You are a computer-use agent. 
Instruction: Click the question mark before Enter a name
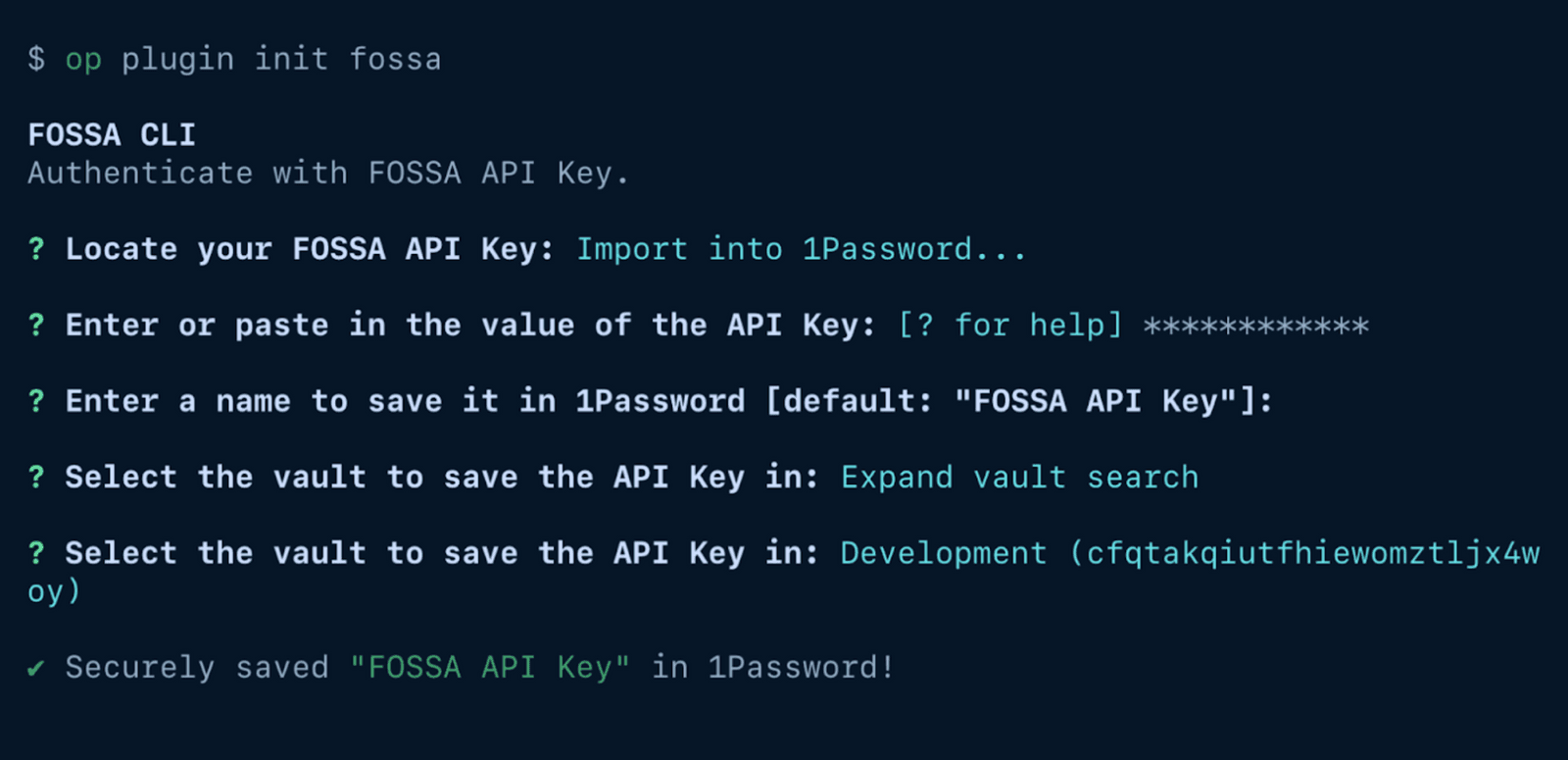click(36, 401)
